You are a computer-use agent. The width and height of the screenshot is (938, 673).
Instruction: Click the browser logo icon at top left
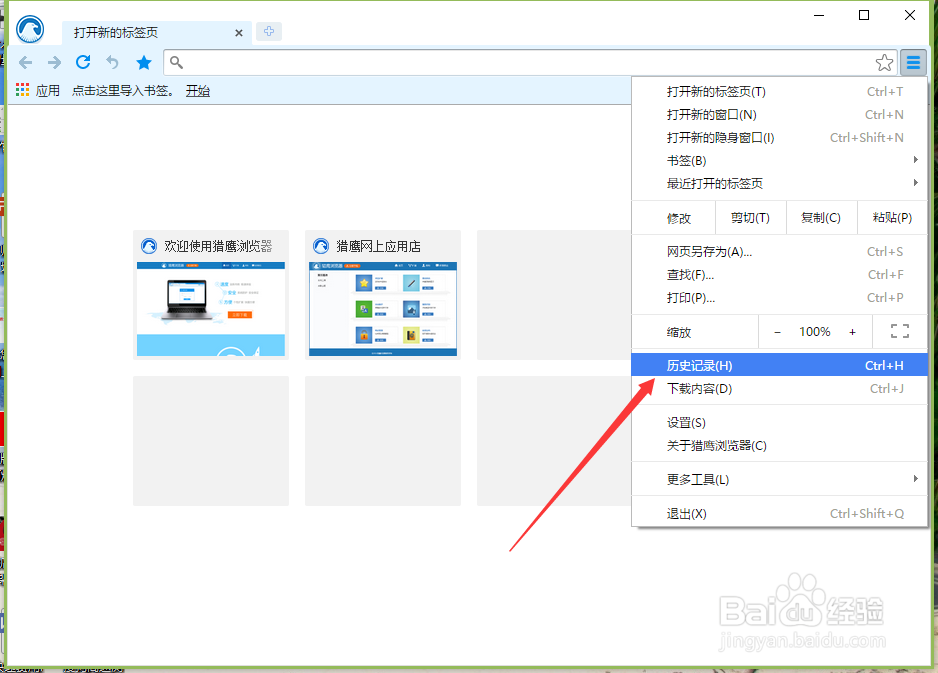[x=30, y=28]
